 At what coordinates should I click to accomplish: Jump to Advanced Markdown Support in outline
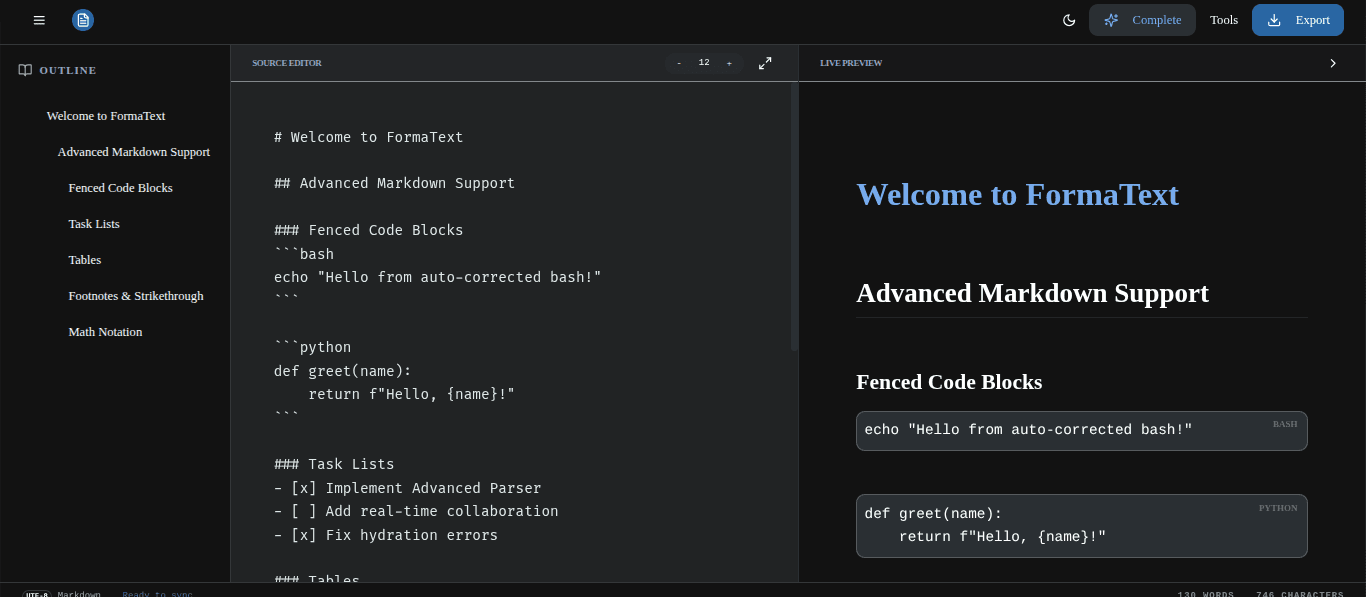click(134, 152)
